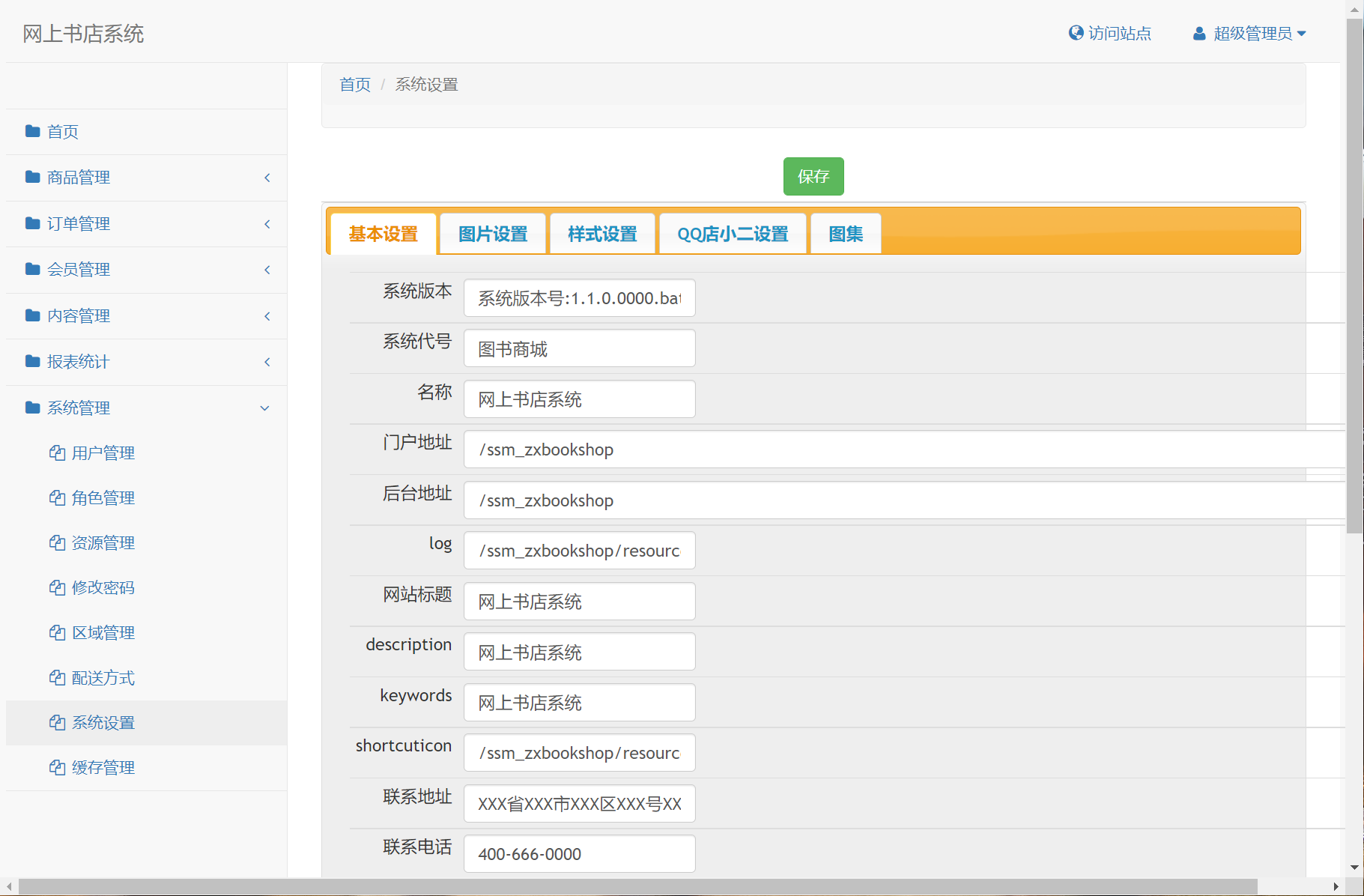
Task: Click the 联系电话 input field
Action: click(x=579, y=853)
